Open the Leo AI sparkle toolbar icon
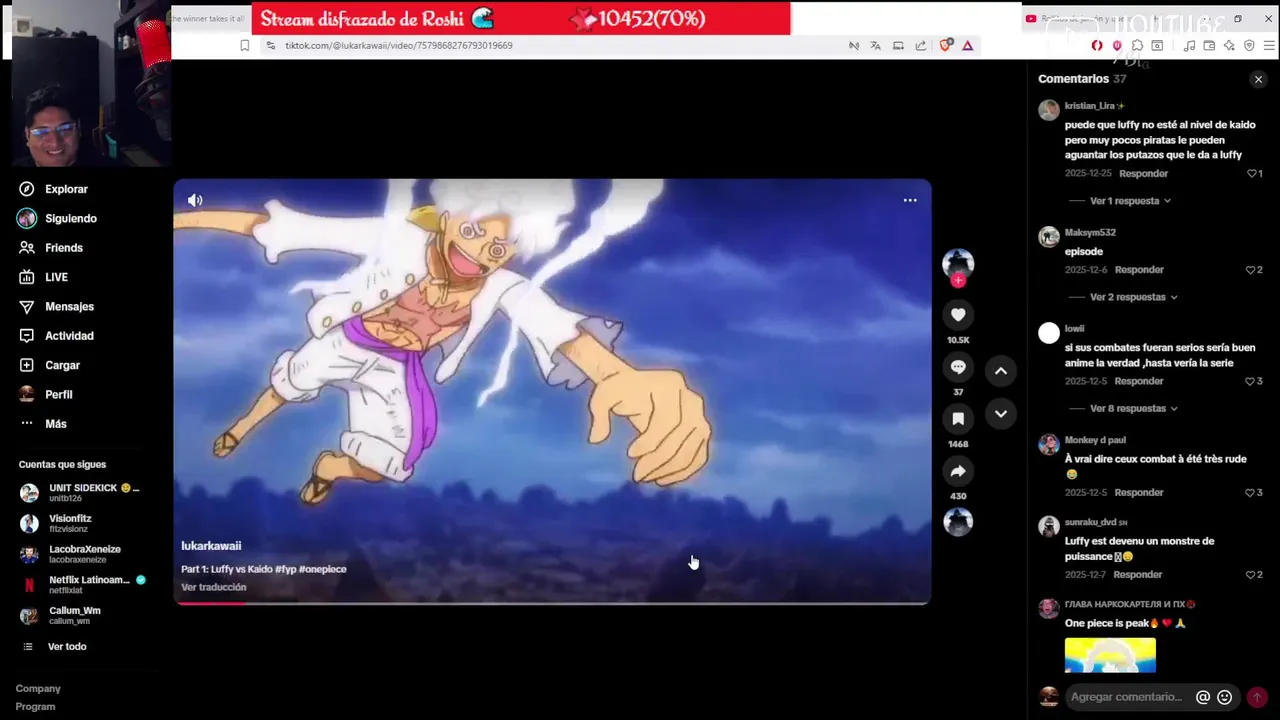Image resolution: width=1280 pixels, height=720 pixels. [1229, 45]
